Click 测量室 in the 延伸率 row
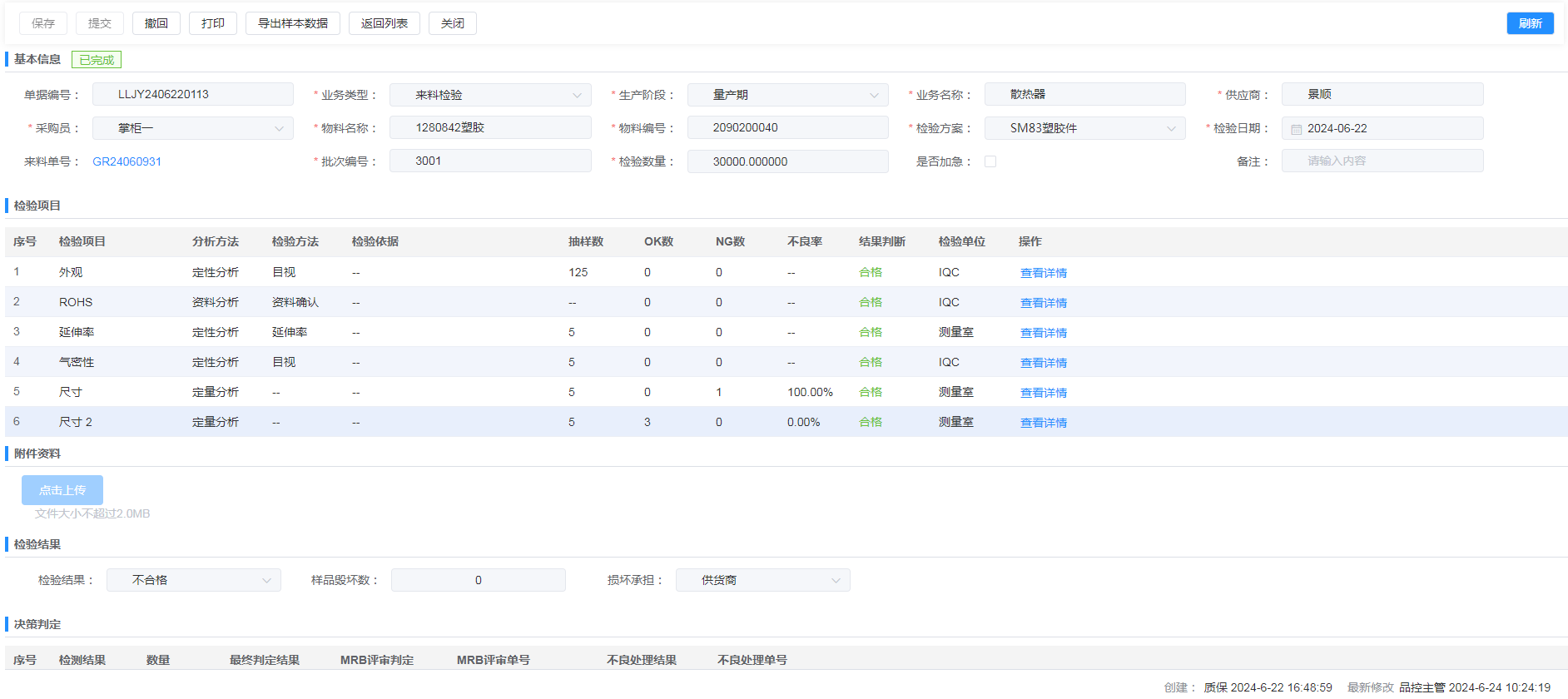1568x699 pixels. [956, 332]
